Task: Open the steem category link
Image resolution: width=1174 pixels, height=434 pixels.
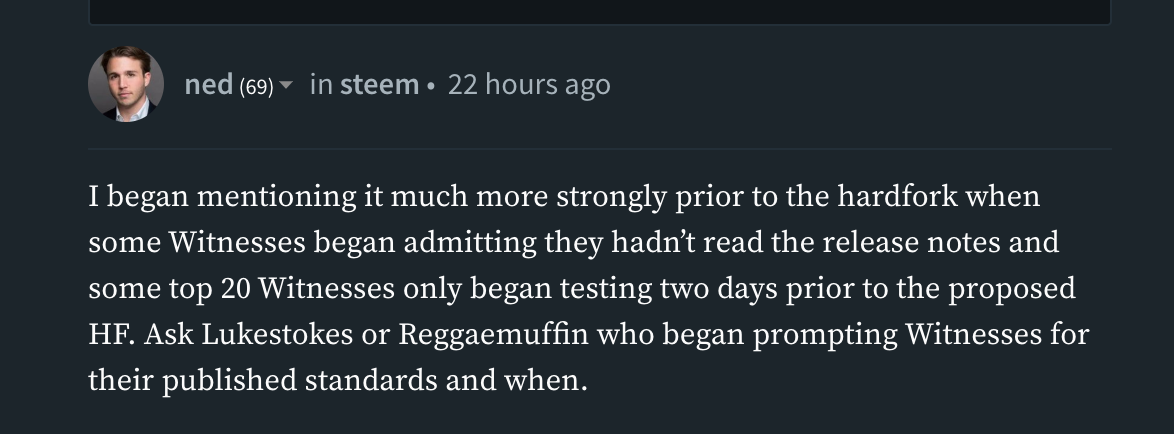Action: (x=379, y=85)
